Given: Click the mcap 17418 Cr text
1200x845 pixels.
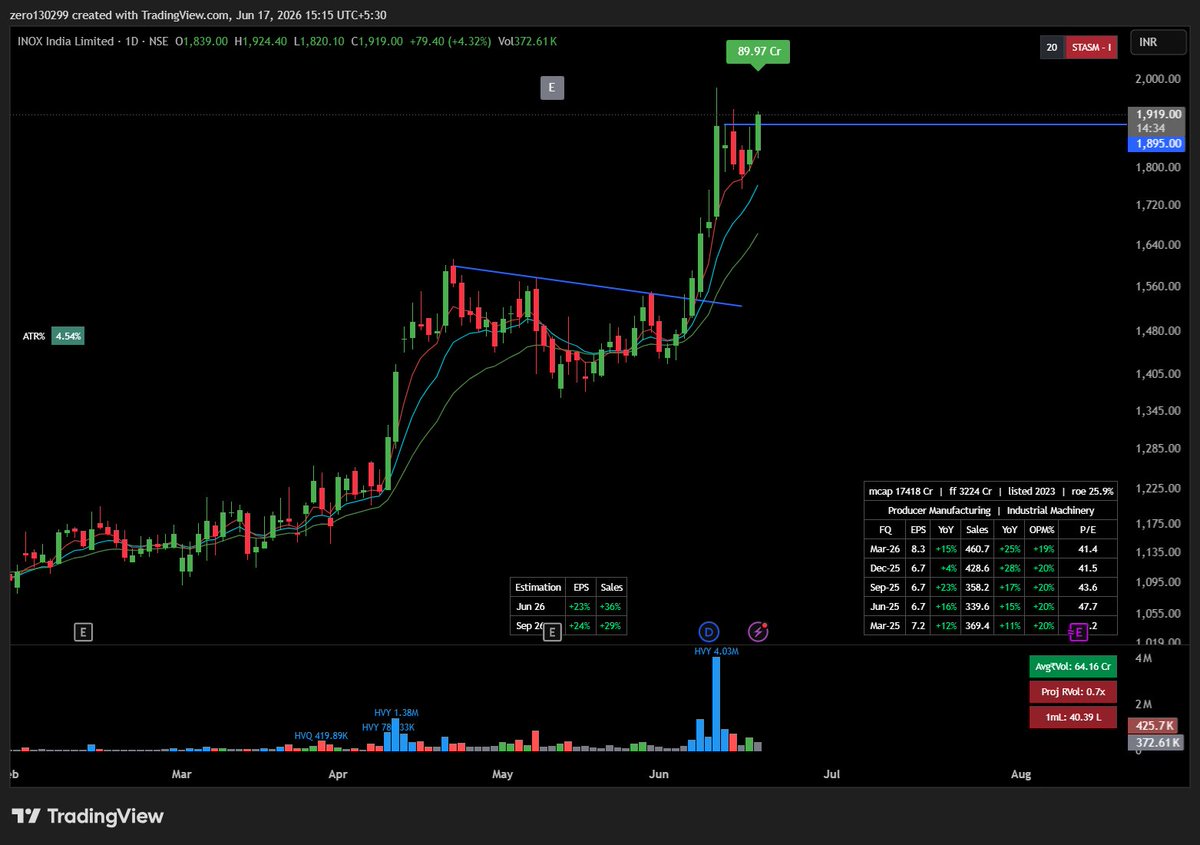Looking at the screenshot, I should tap(900, 491).
